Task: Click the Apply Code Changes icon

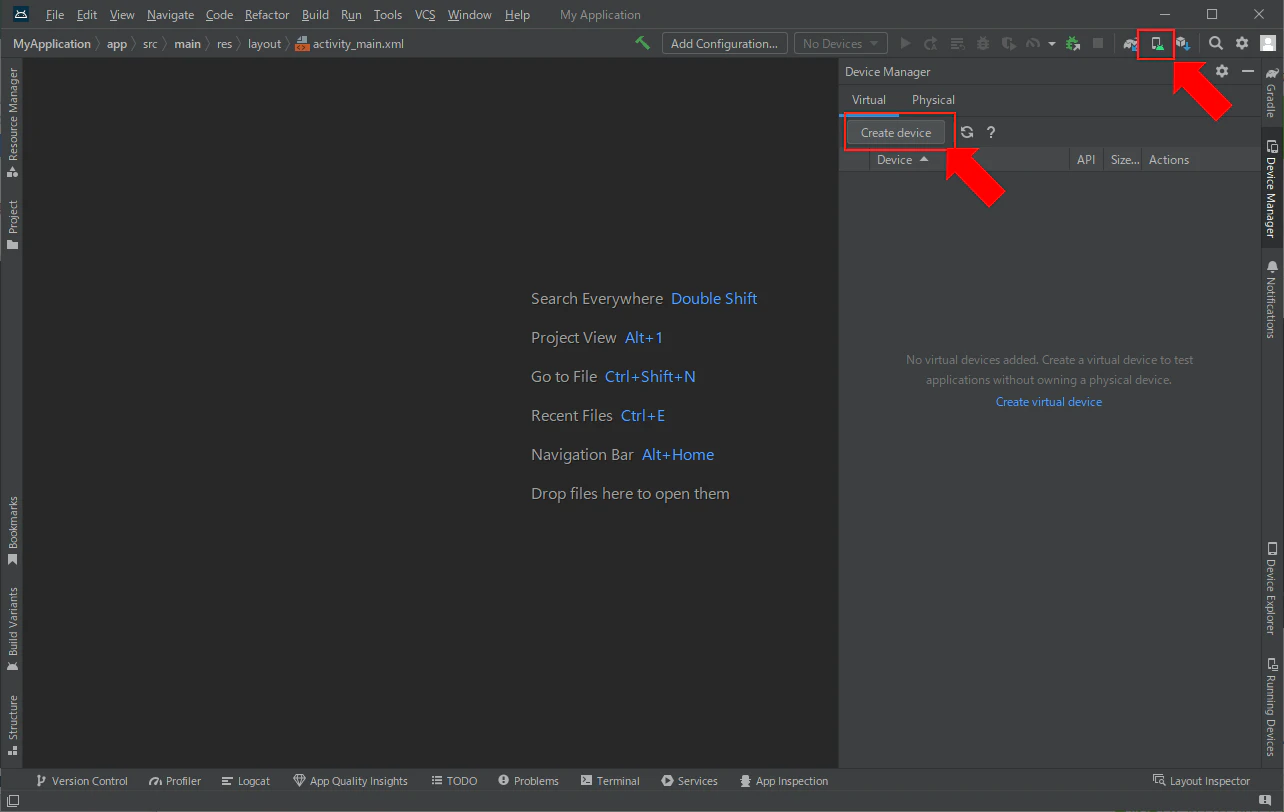Action: [x=957, y=43]
